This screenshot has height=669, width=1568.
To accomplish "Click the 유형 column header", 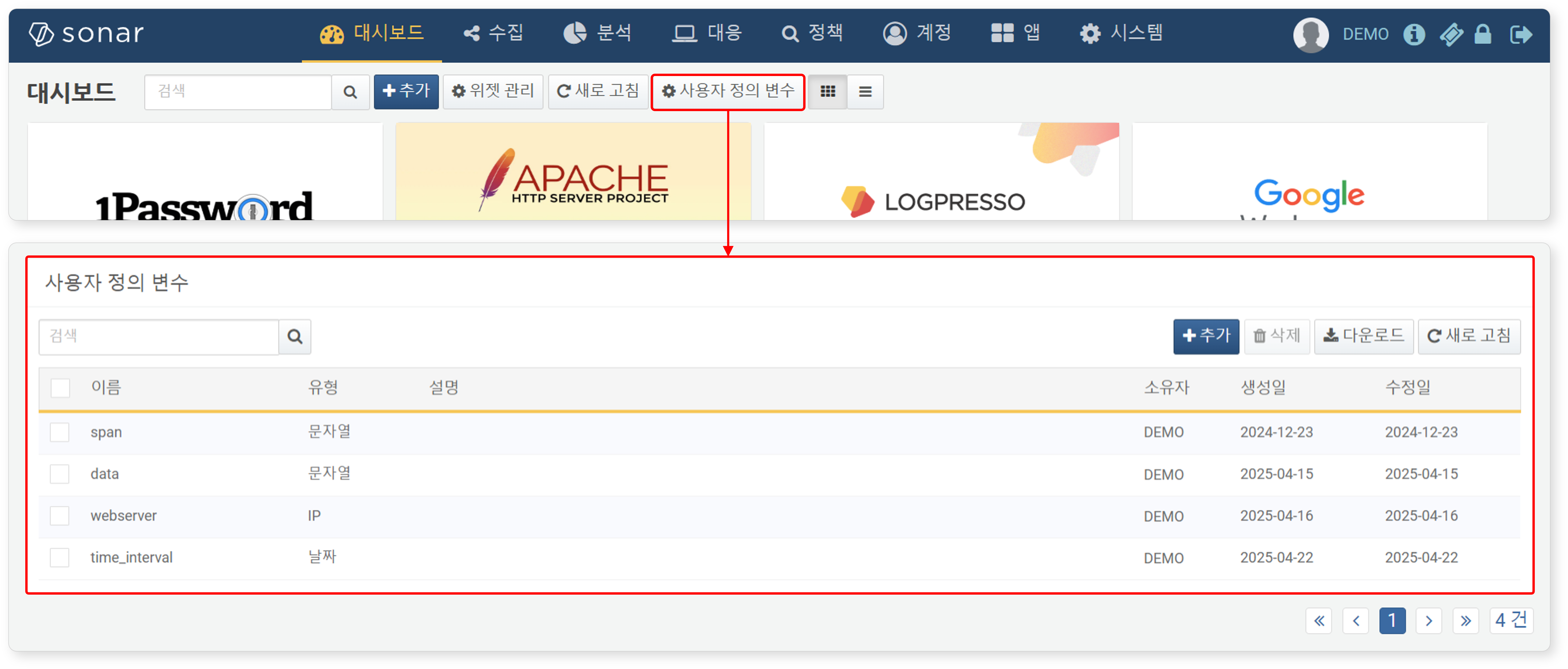I will tap(323, 388).
